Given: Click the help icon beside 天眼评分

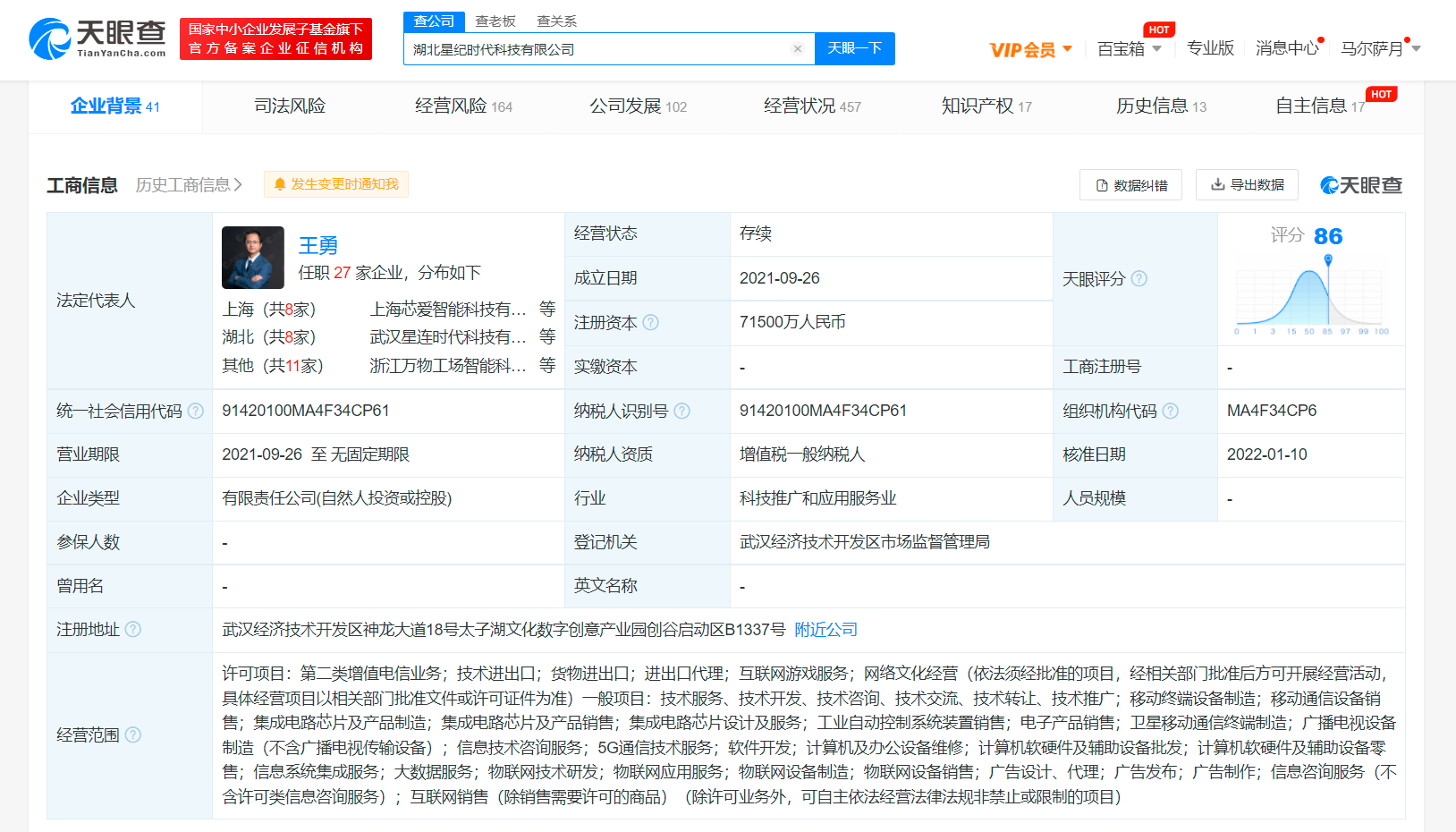Looking at the screenshot, I should pyautogui.click(x=1139, y=279).
